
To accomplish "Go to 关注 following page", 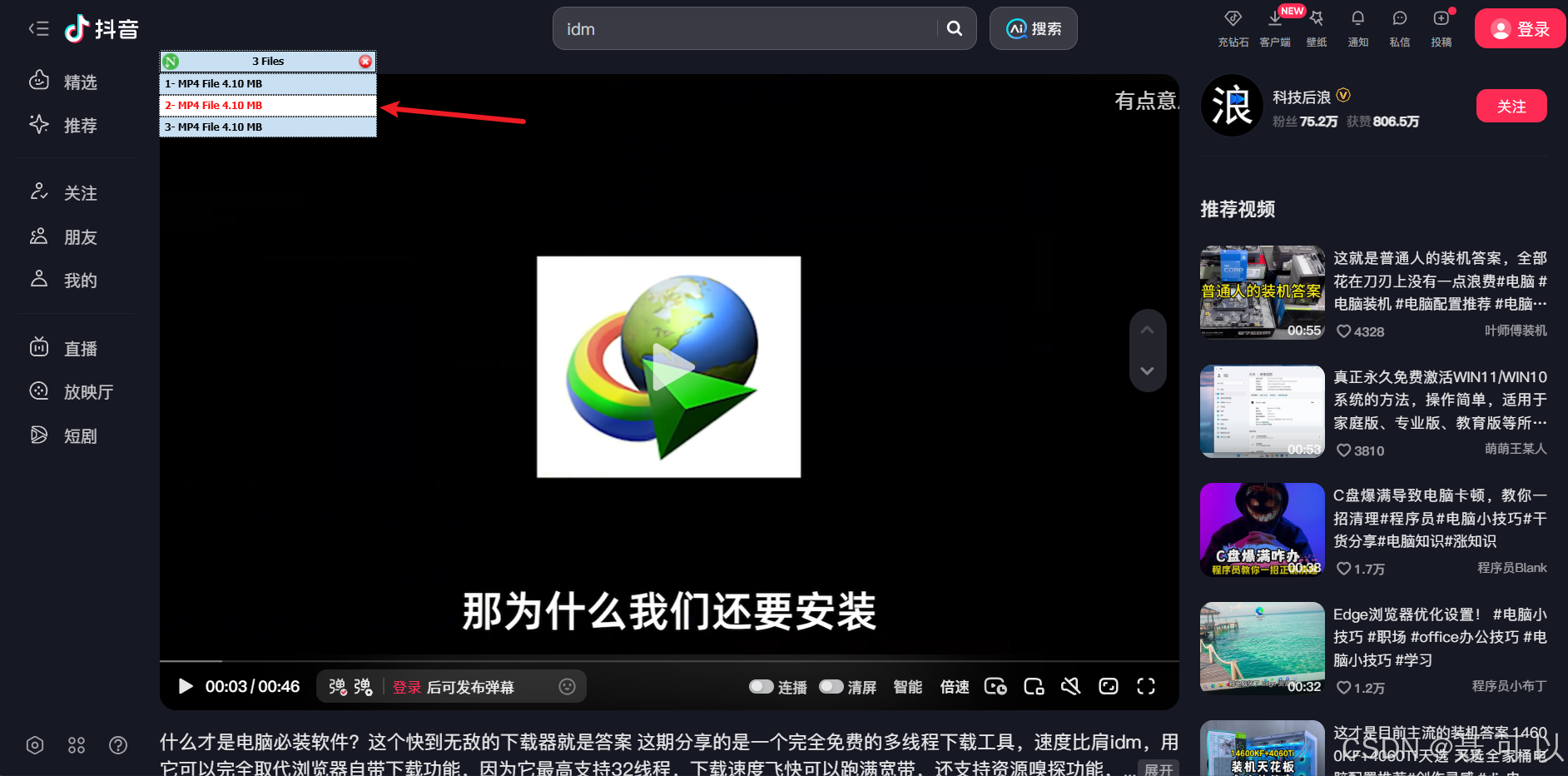I will [64, 192].
